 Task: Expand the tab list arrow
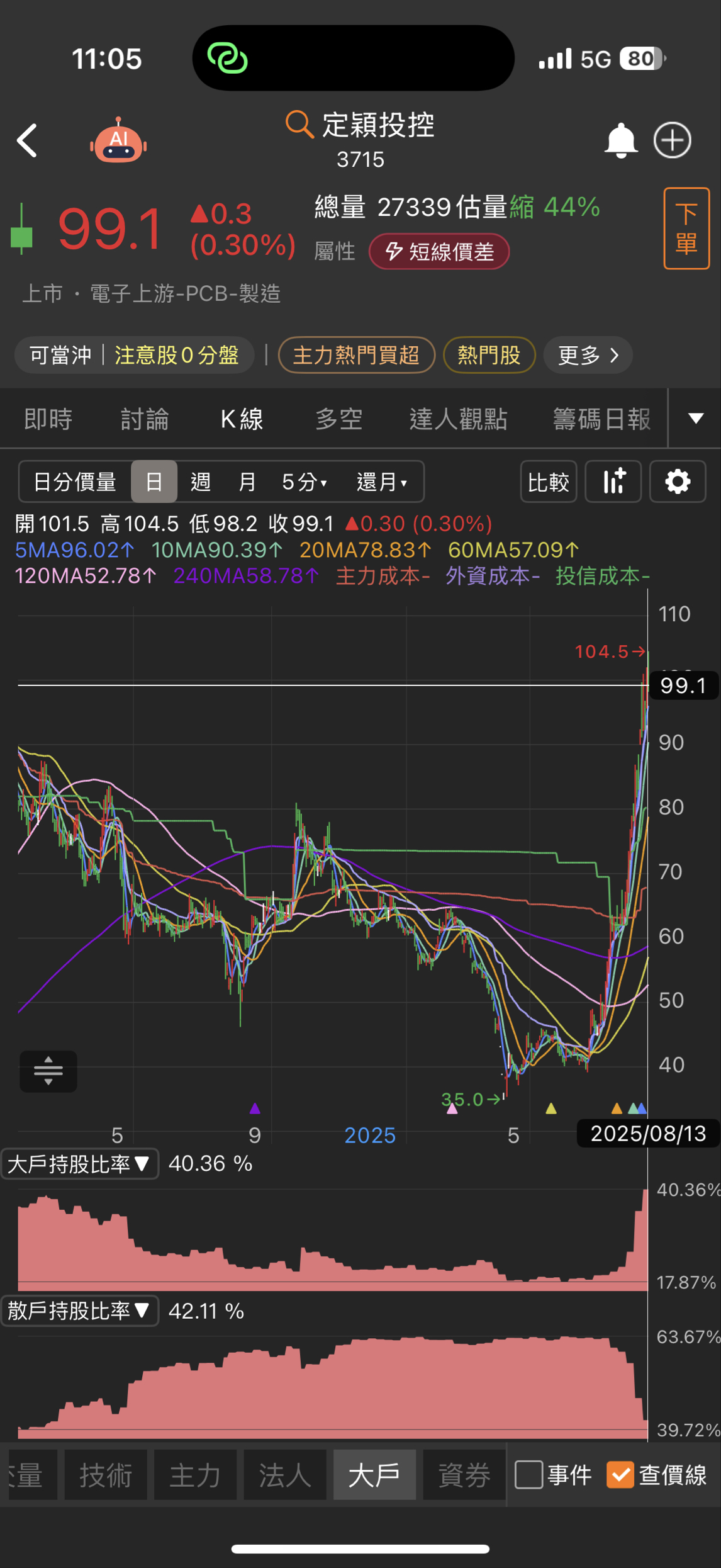click(x=695, y=418)
